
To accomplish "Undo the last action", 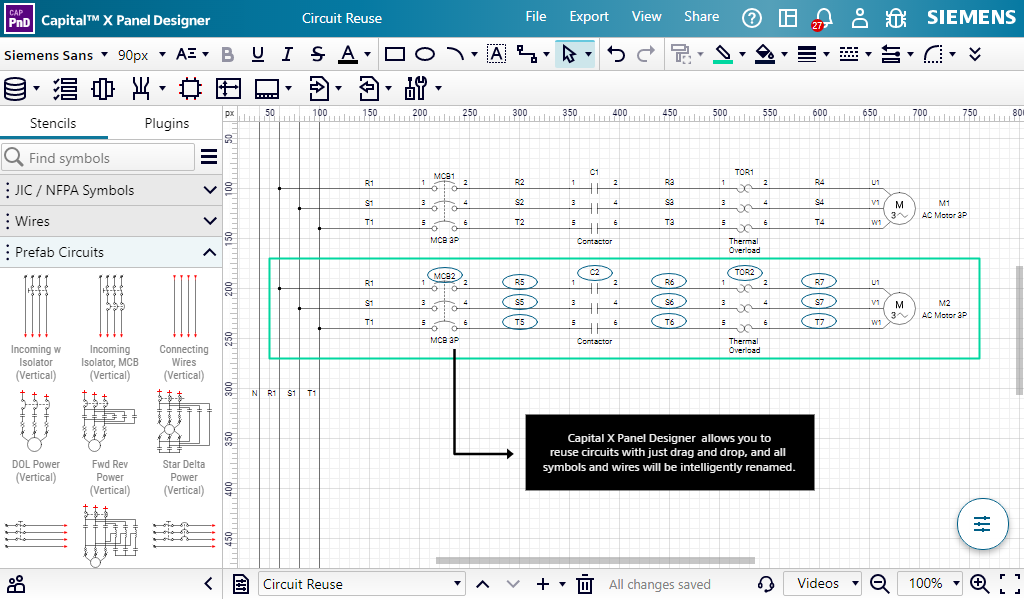I will coord(616,55).
